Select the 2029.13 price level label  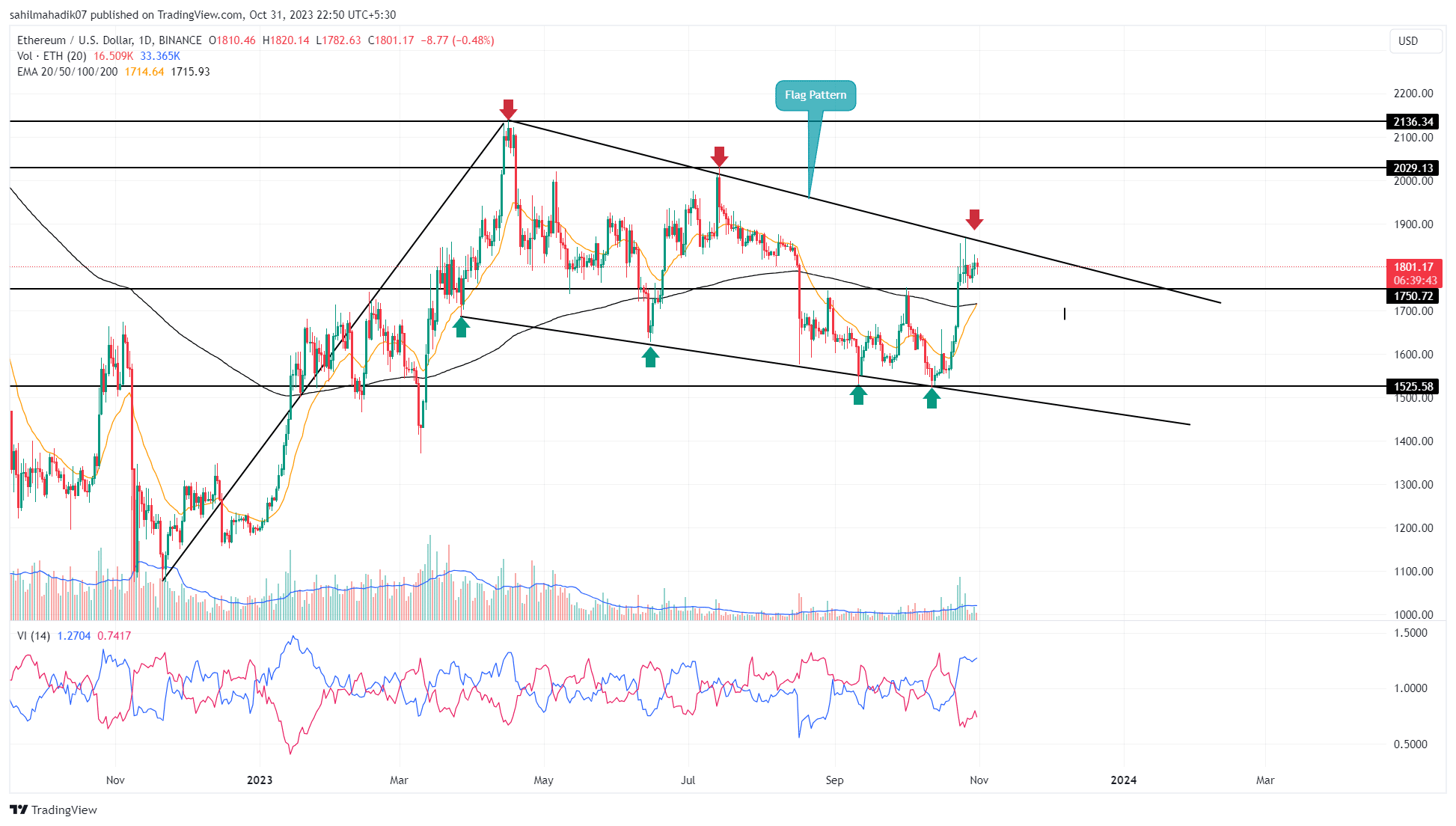pos(1413,168)
